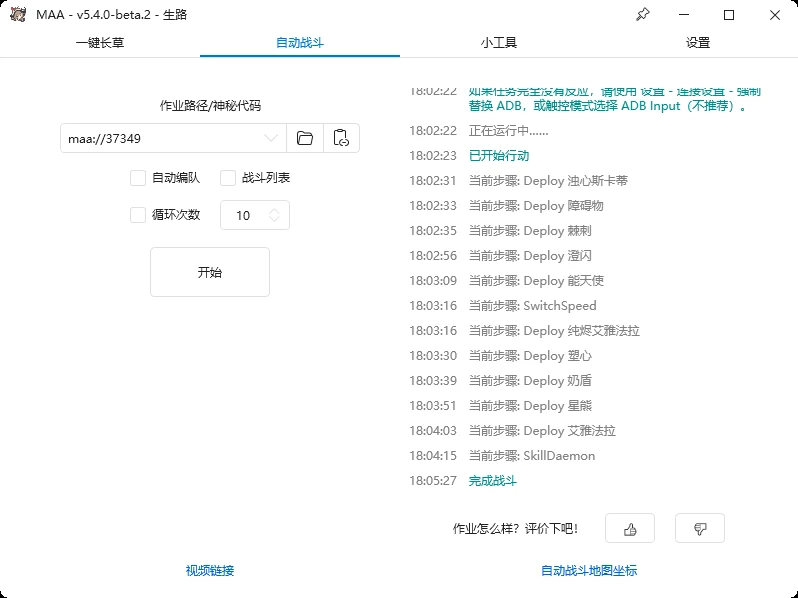This screenshot has height=598, width=798.
Task: Open the folder browse icon for 作业 file
Action: coord(305,138)
